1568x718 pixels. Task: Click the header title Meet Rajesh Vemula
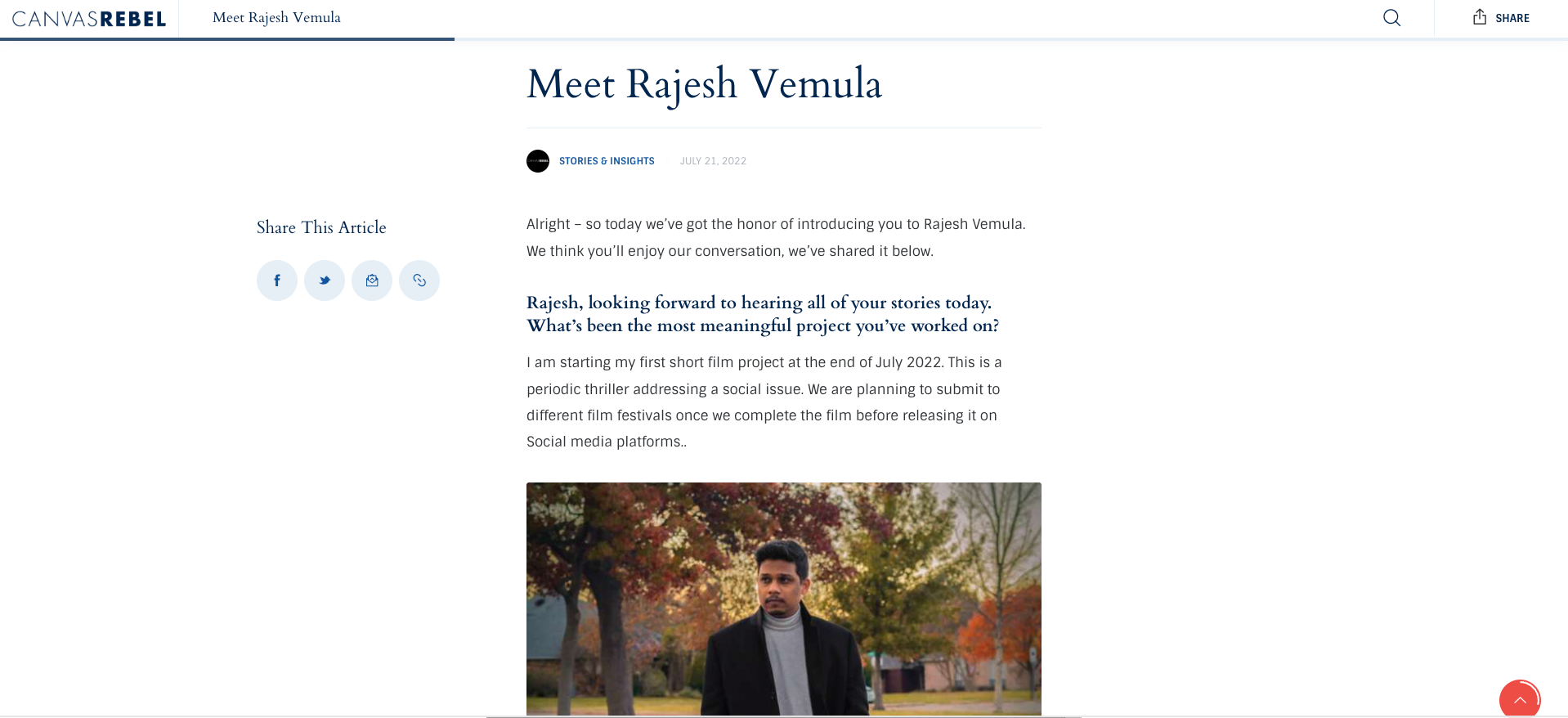click(276, 18)
